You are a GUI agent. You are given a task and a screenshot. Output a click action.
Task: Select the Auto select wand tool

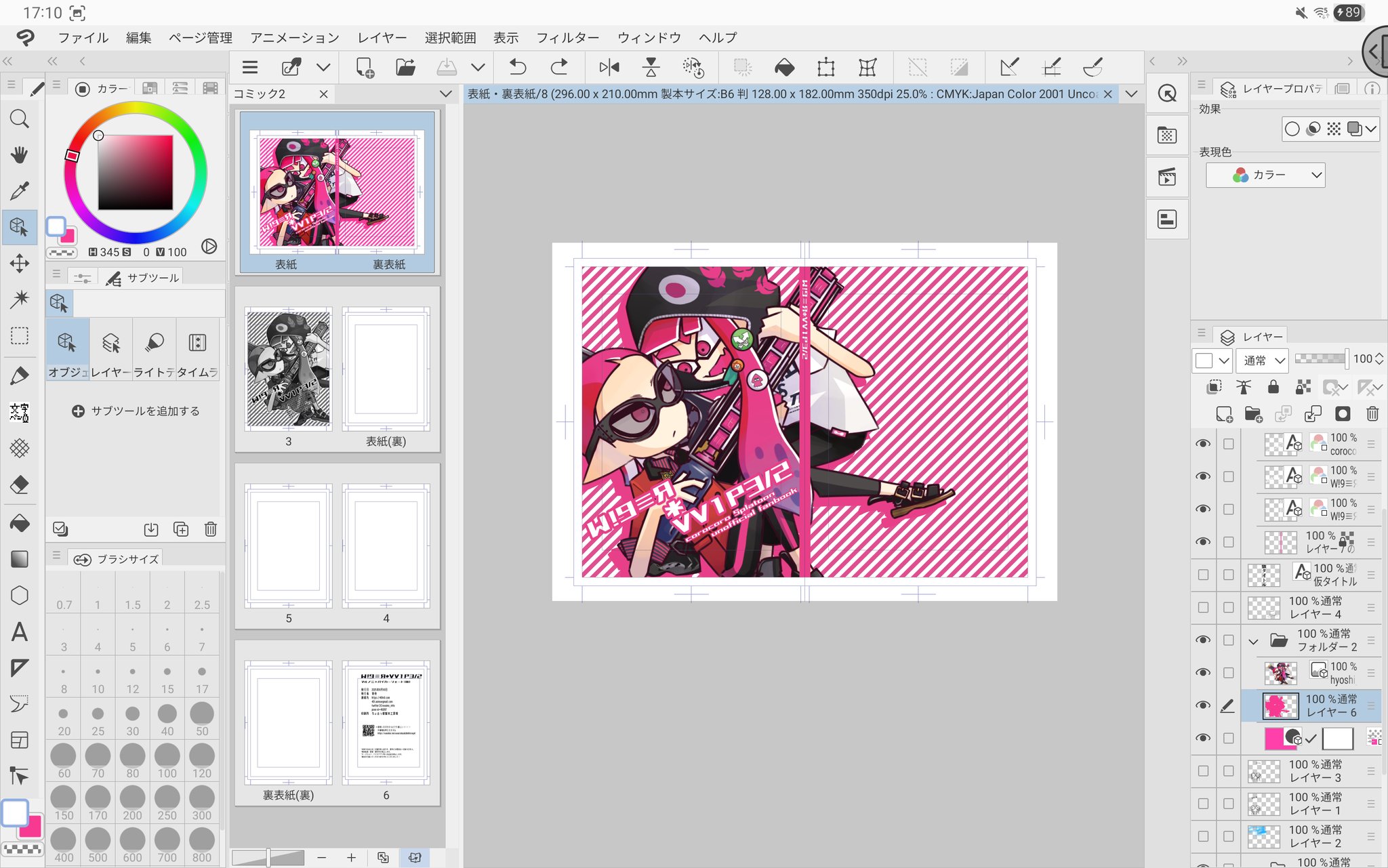[x=20, y=299]
